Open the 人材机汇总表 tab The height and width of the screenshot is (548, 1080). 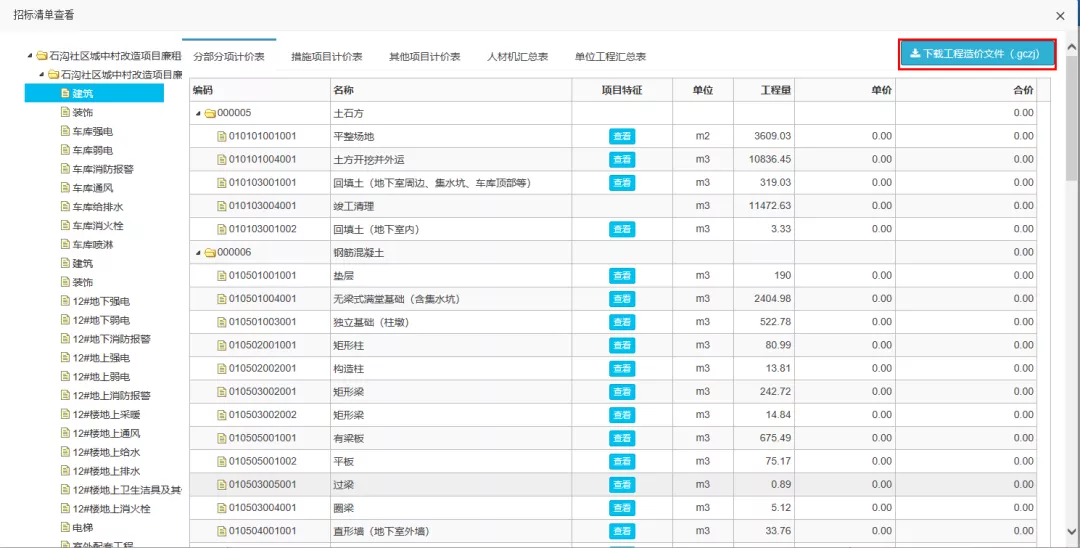coord(517,57)
